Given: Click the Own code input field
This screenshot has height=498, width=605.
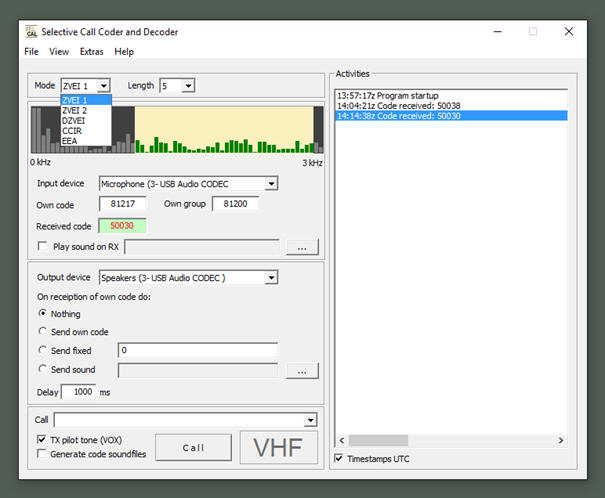Looking at the screenshot, I should 122,204.
